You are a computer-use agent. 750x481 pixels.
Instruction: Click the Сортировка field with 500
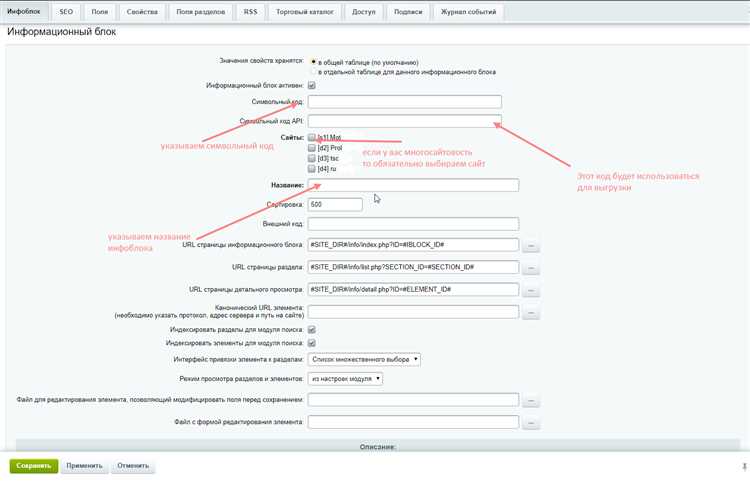pyautogui.click(x=335, y=205)
